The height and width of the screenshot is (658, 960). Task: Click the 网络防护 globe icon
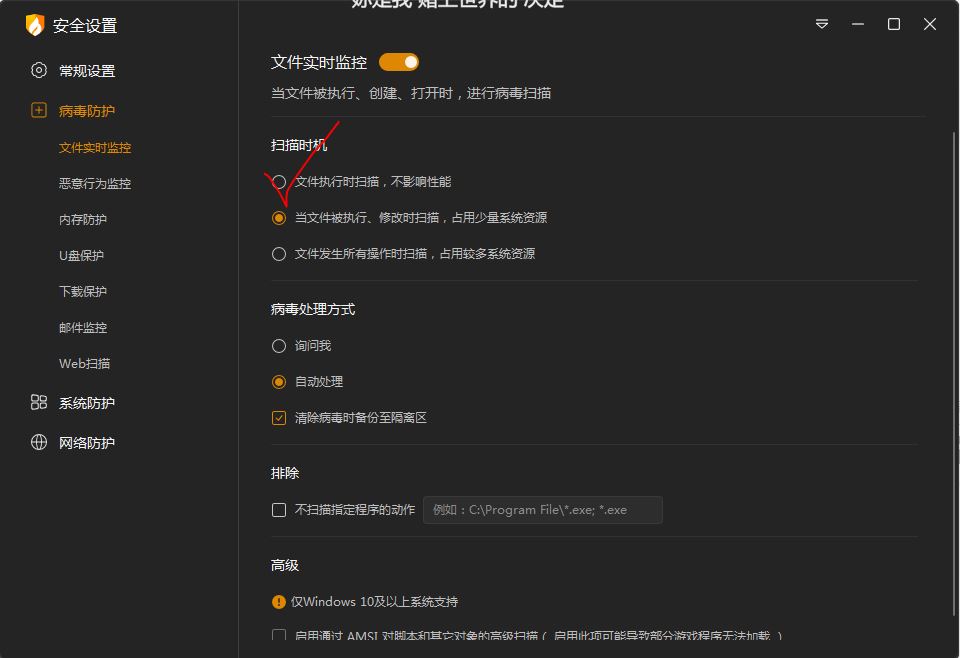[x=39, y=442]
